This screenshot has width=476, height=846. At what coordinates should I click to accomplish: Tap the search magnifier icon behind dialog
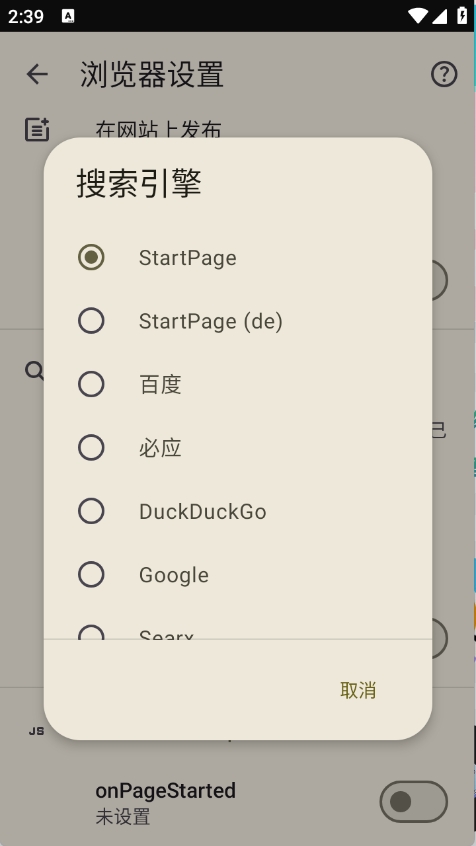35,371
